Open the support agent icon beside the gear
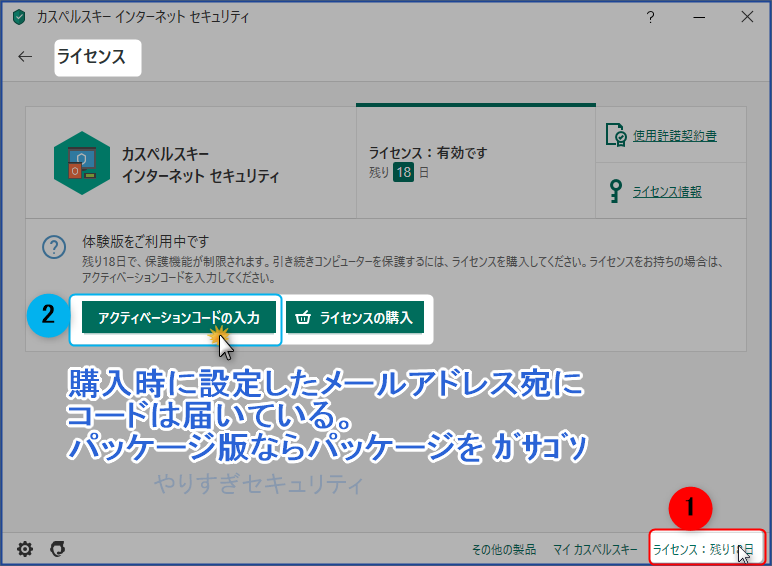This screenshot has height=566, width=772. (58, 549)
